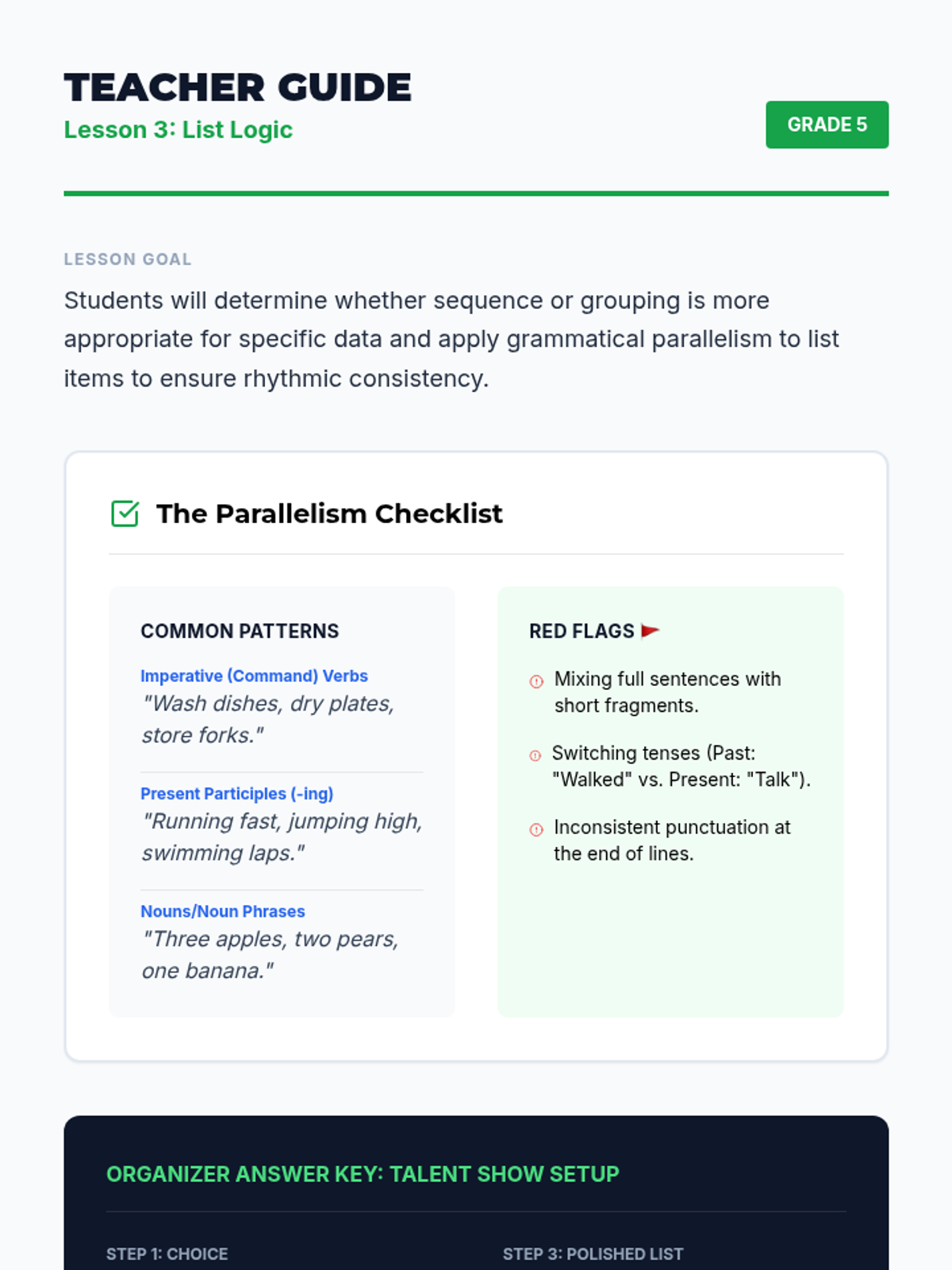Click the red flag icon
The image size is (952, 1270).
[650, 631]
